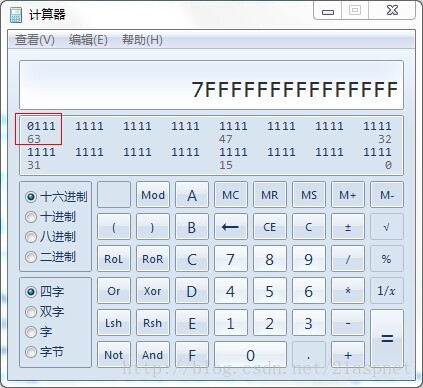Click the number 3 key
Screen dimensions: 423x388
309,323
